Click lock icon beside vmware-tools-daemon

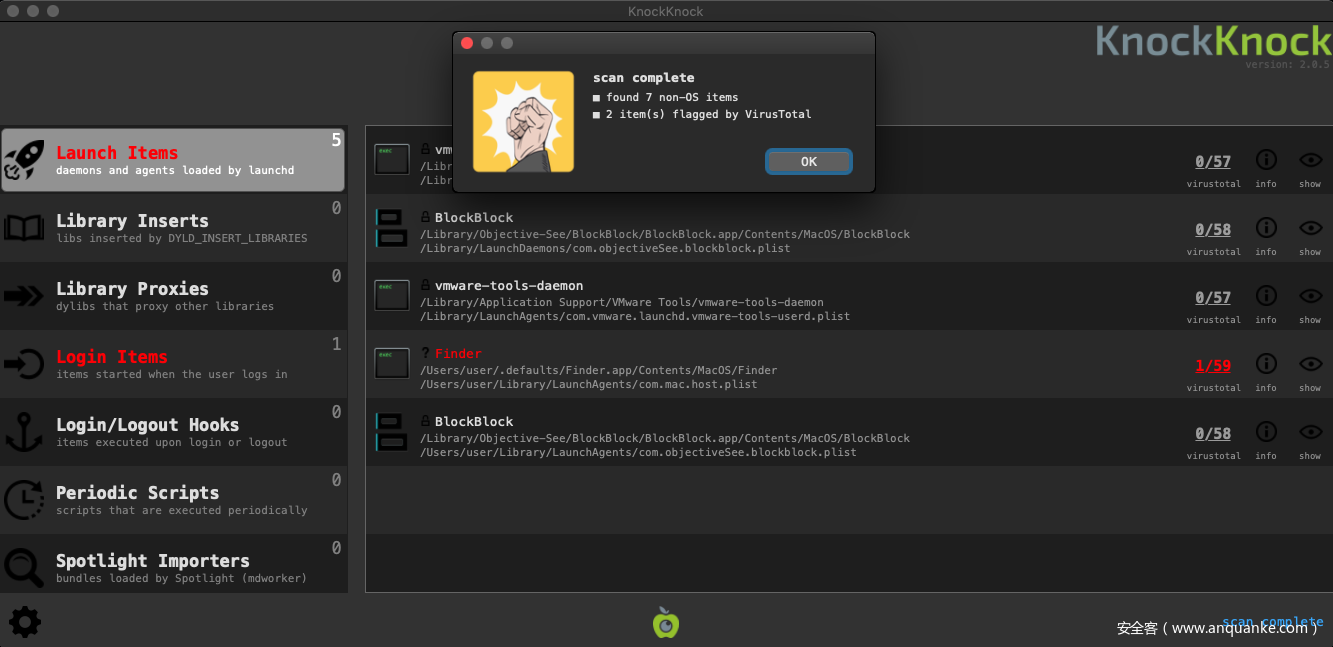(425, 286)
